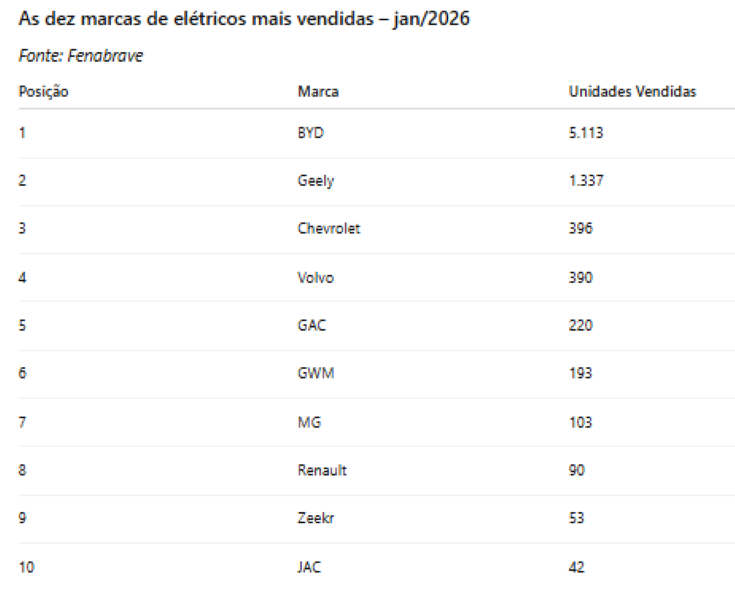This screenshot has width=735, height=600.
Task: Select the Chevrolet brand cell
Action: pyautogui.click(x=328, y=229)
